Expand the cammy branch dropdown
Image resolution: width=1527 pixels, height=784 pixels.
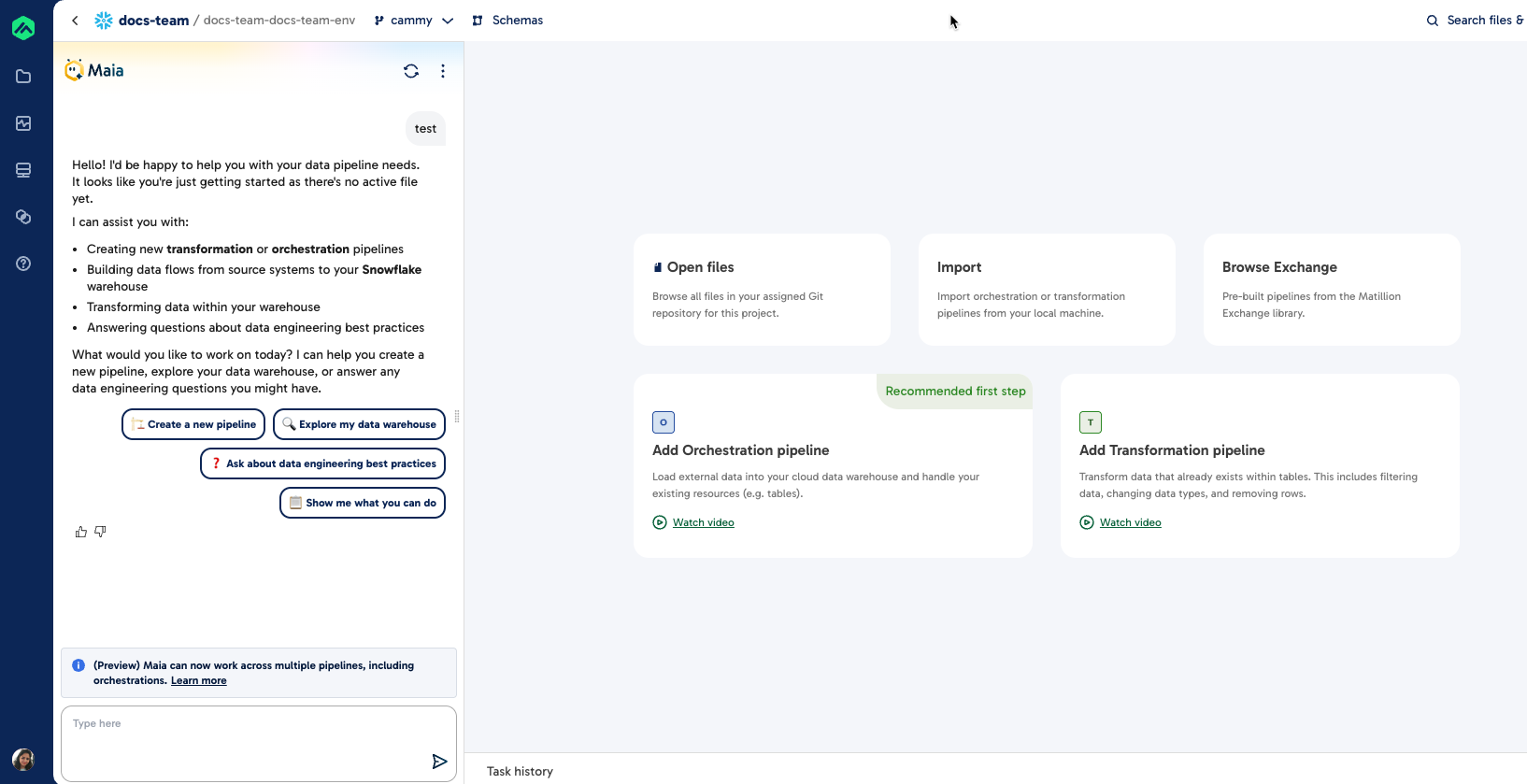(414, 21)
